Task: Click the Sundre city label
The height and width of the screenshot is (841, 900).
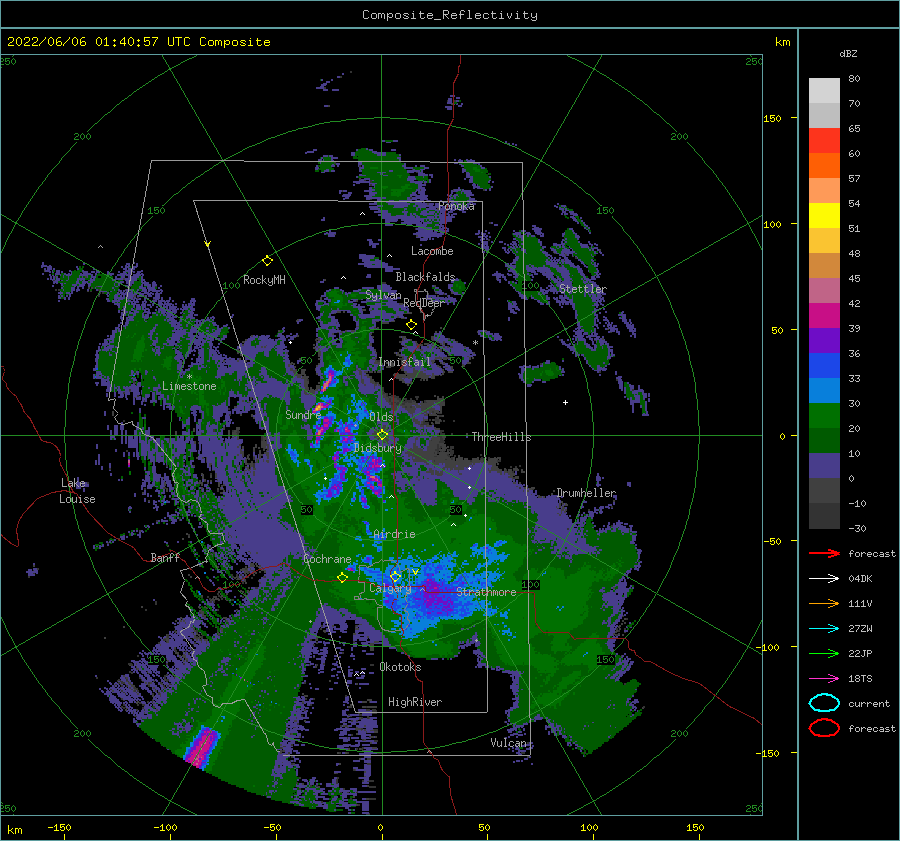Action: pos(303,415)
